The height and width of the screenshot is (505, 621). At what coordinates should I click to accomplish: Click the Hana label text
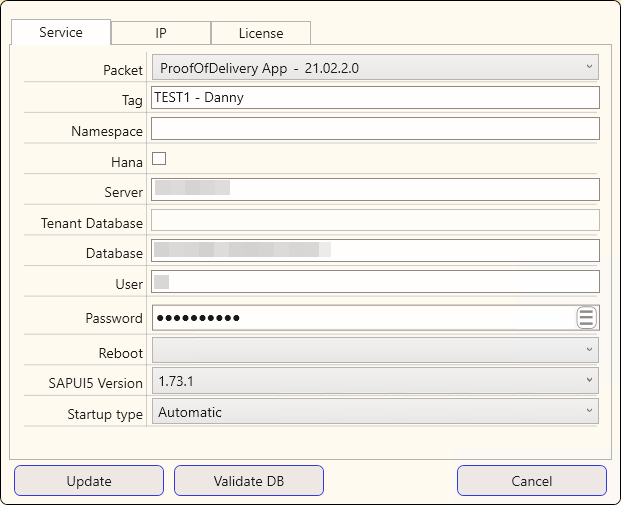[x=126, y=161]
